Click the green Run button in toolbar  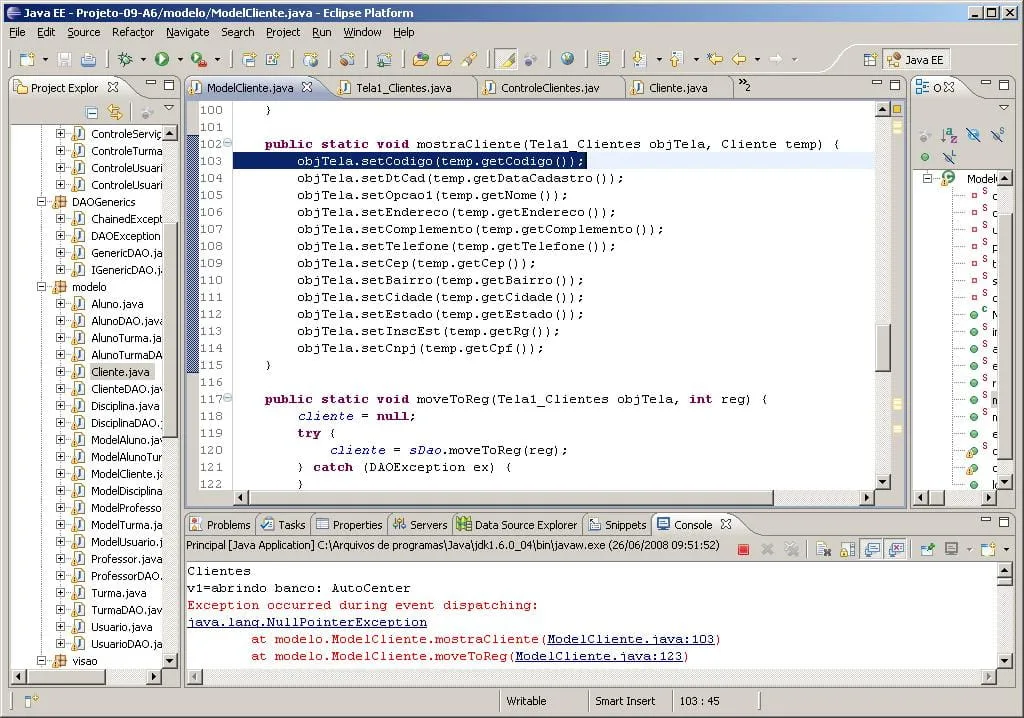tap(161, 60)
